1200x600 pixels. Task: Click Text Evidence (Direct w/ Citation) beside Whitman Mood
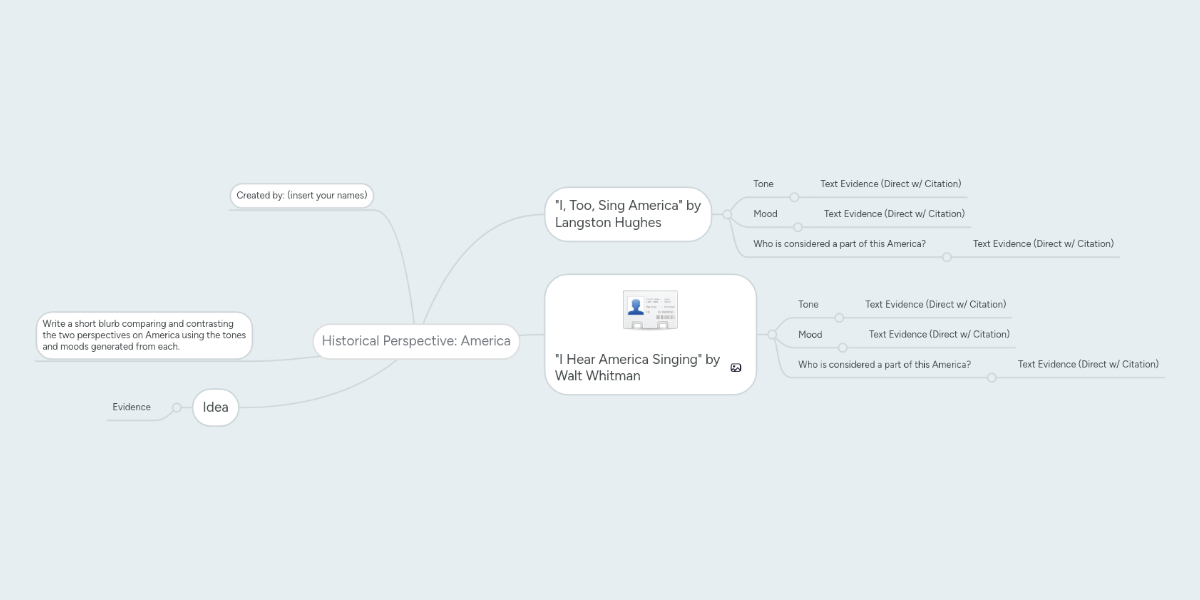coord(940,334)
